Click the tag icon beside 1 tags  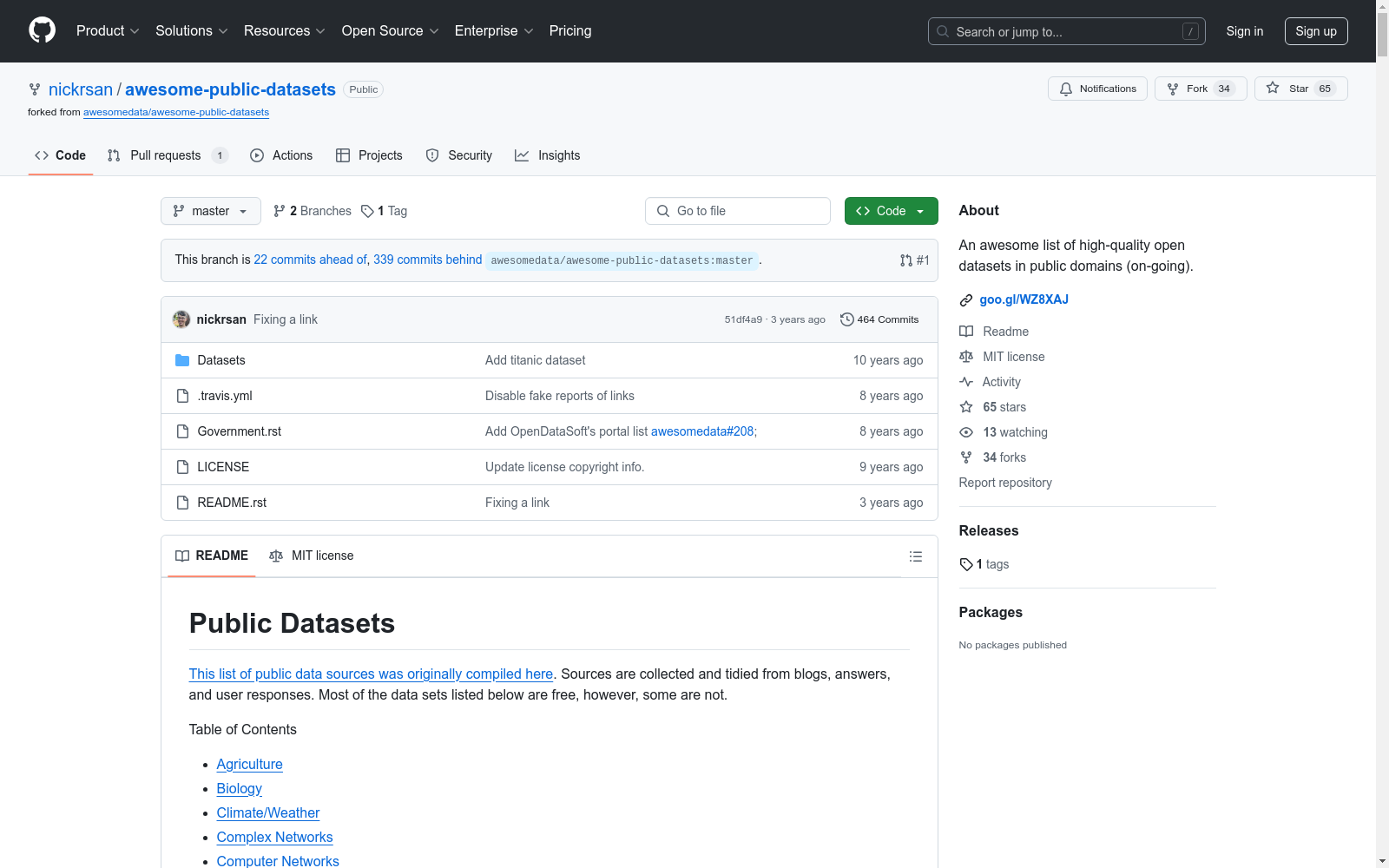(966, 564)
